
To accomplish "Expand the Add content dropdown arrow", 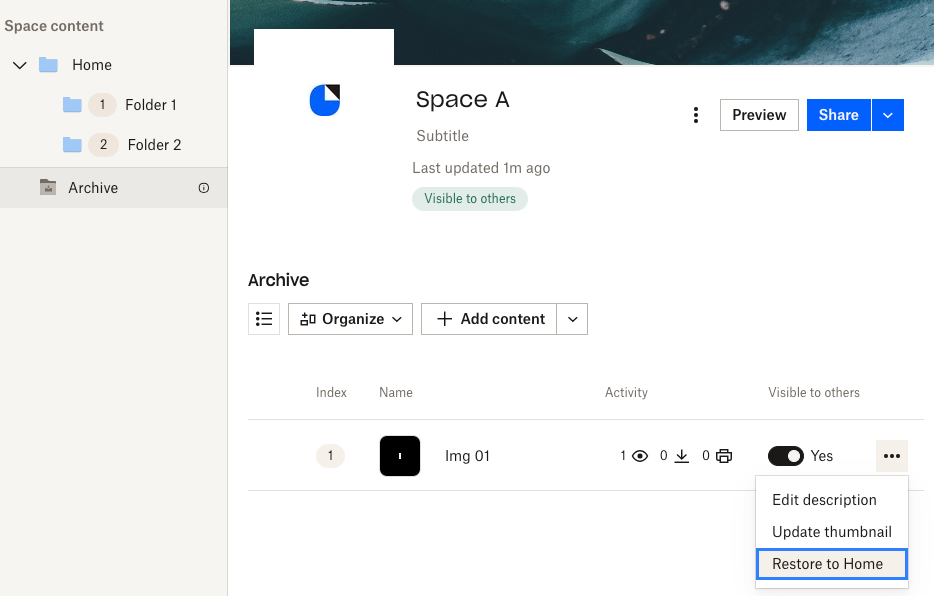I will [x=571, y=318].
